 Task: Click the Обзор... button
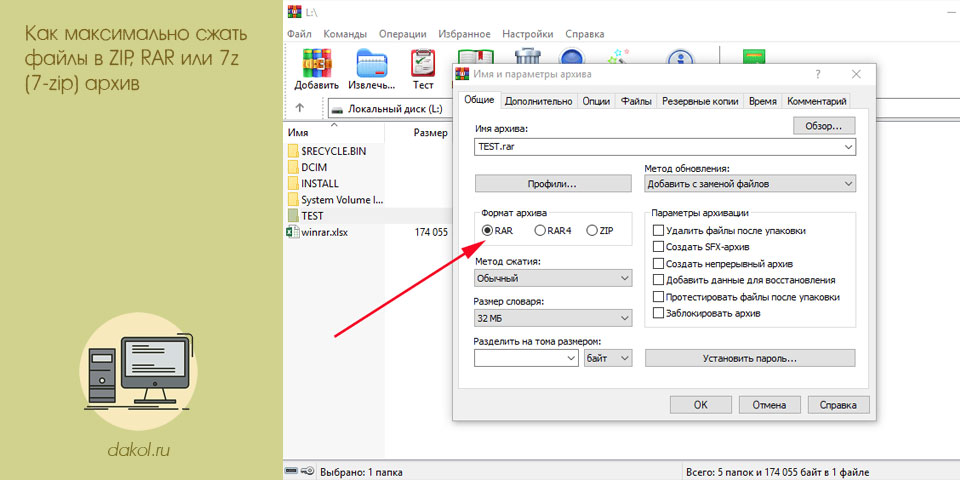click(824, 126)
